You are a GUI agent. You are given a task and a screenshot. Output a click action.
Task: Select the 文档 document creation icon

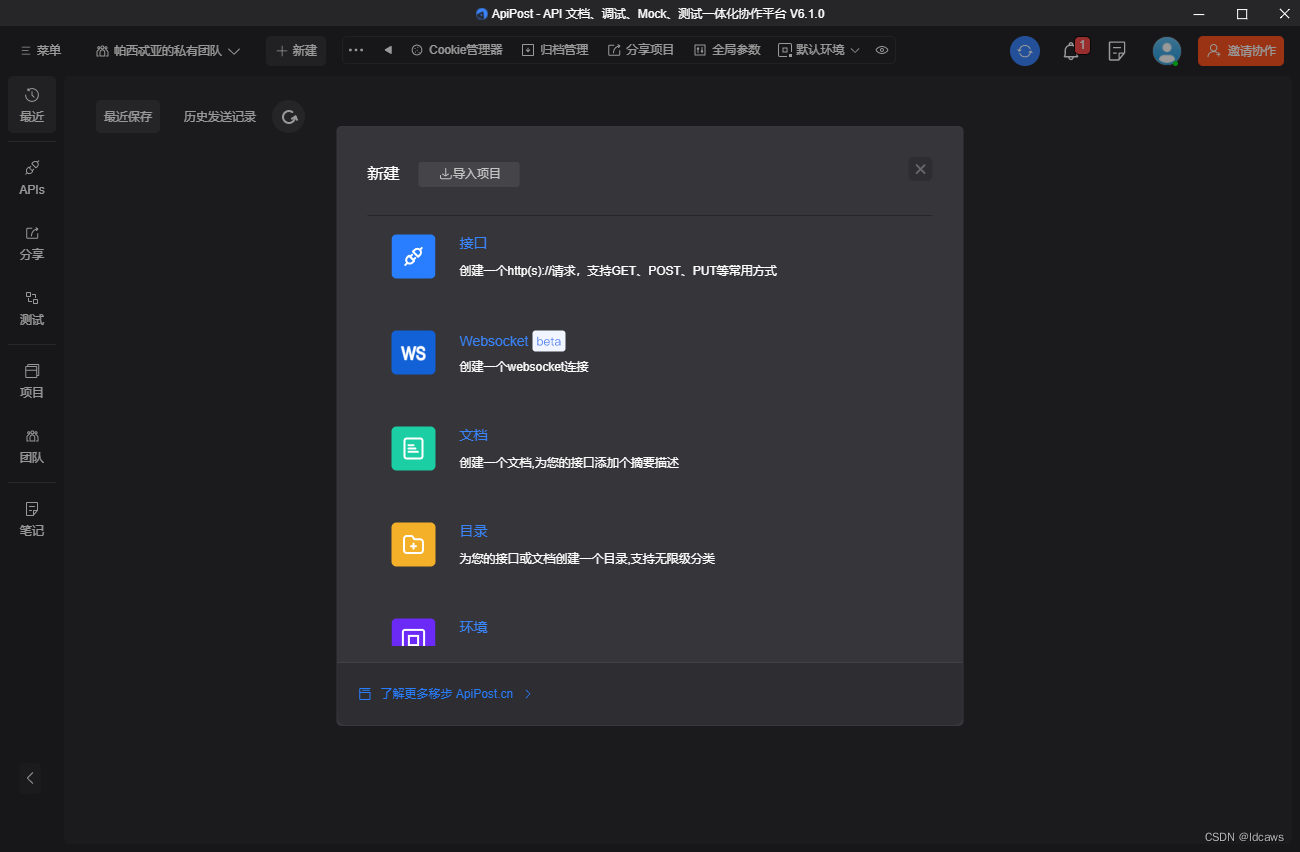[x=413, y=448]
